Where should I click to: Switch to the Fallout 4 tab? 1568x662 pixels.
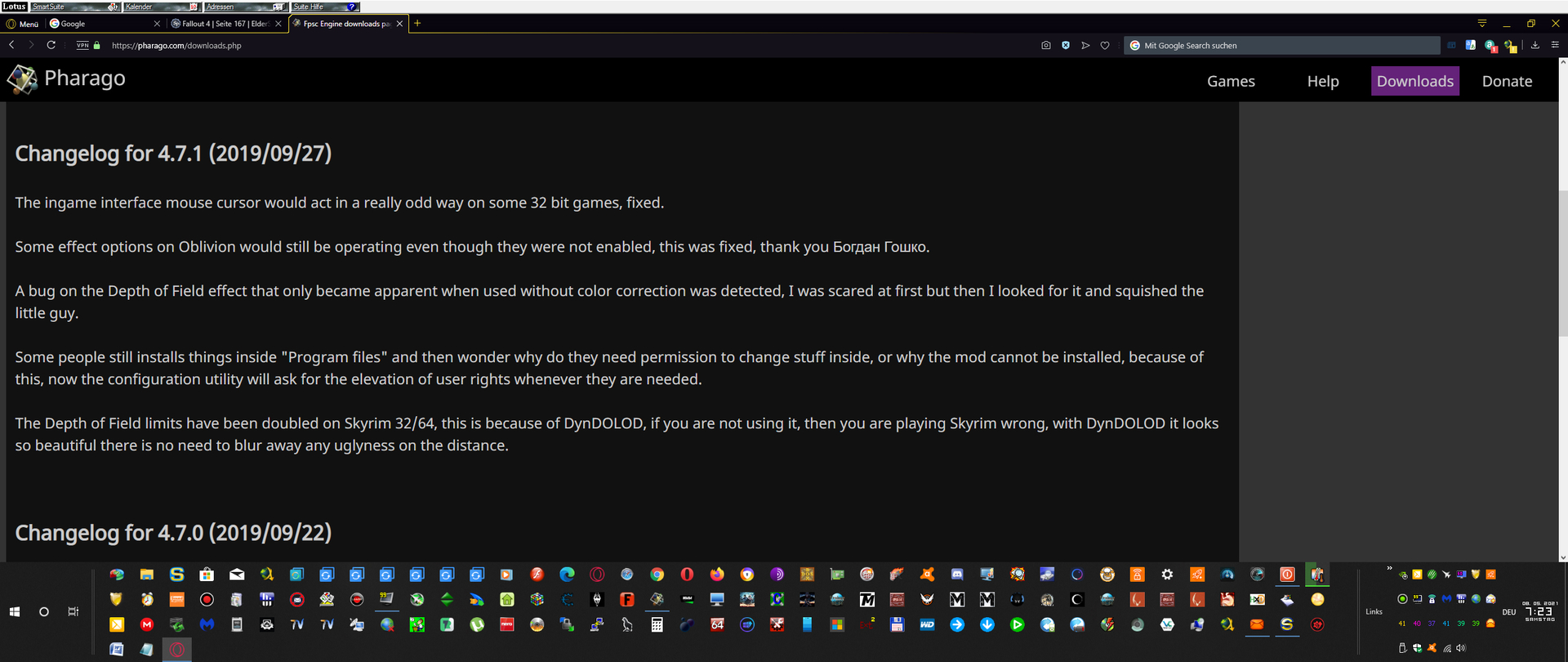click(220, 24)
